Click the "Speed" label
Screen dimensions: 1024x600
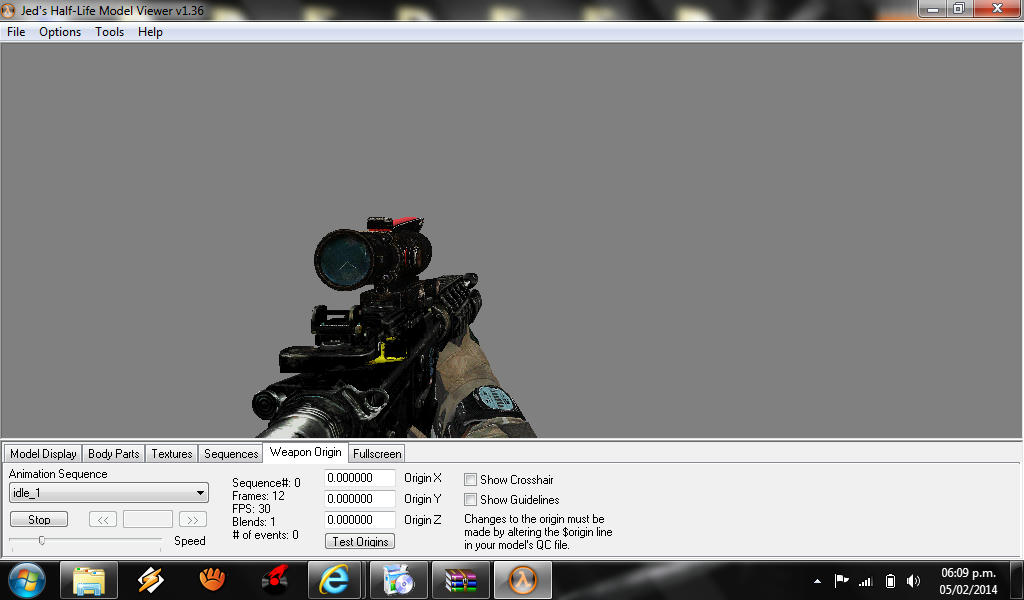click(190, 541)
